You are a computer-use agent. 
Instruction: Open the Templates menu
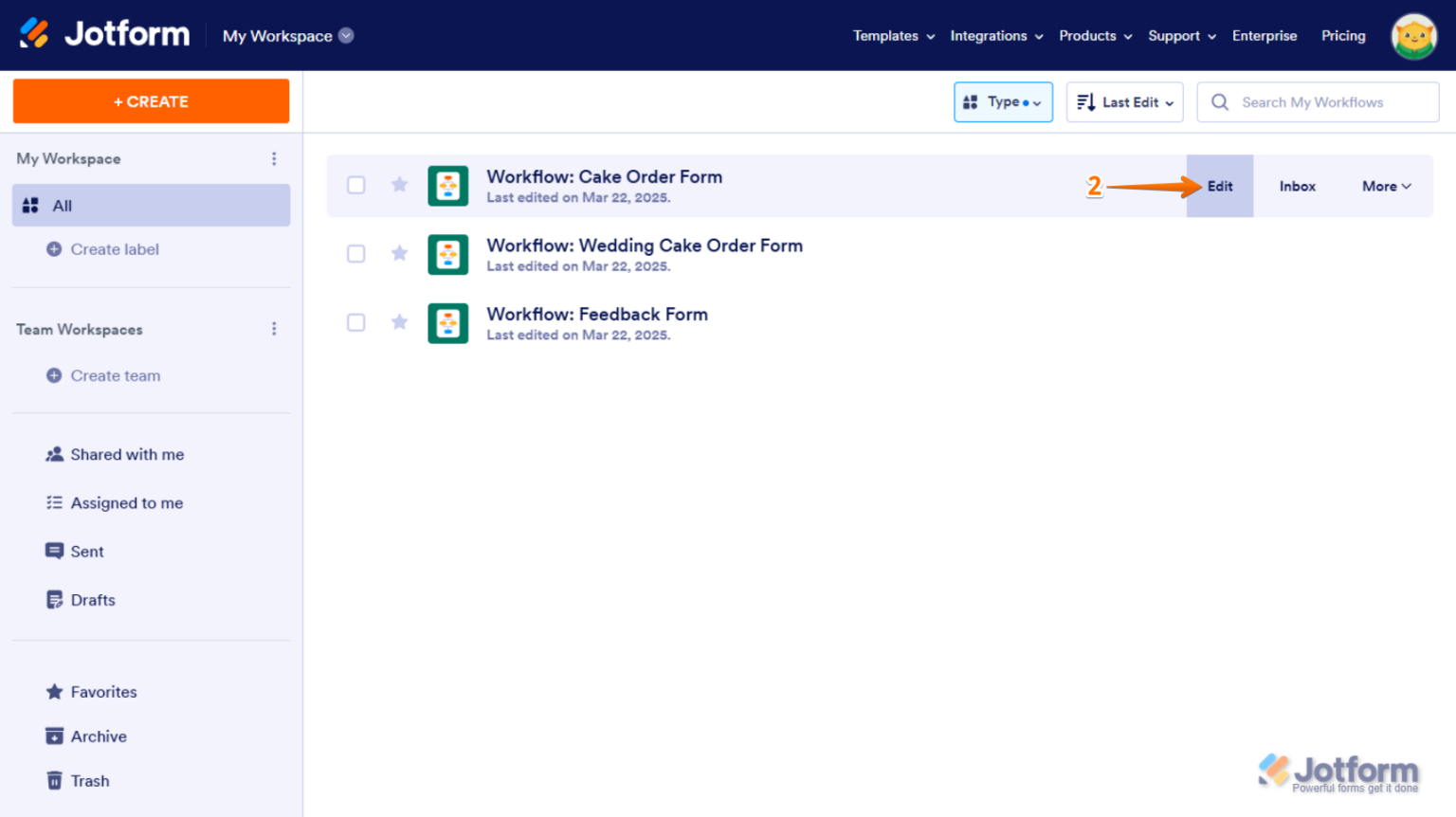pos(886,35)
